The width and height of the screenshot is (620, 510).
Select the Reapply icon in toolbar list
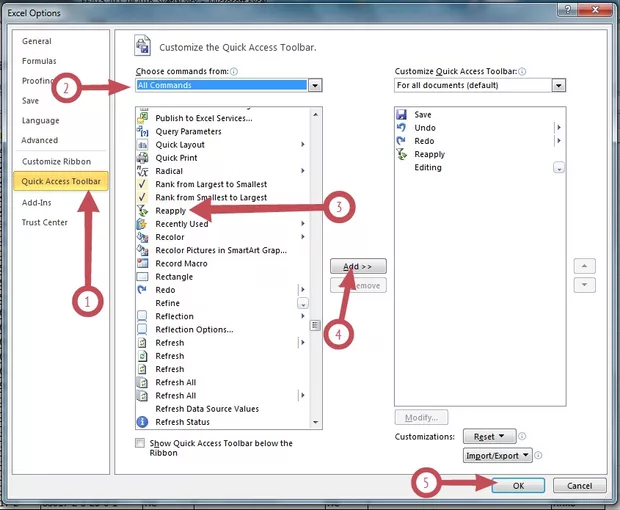click(x=402, y=154)
